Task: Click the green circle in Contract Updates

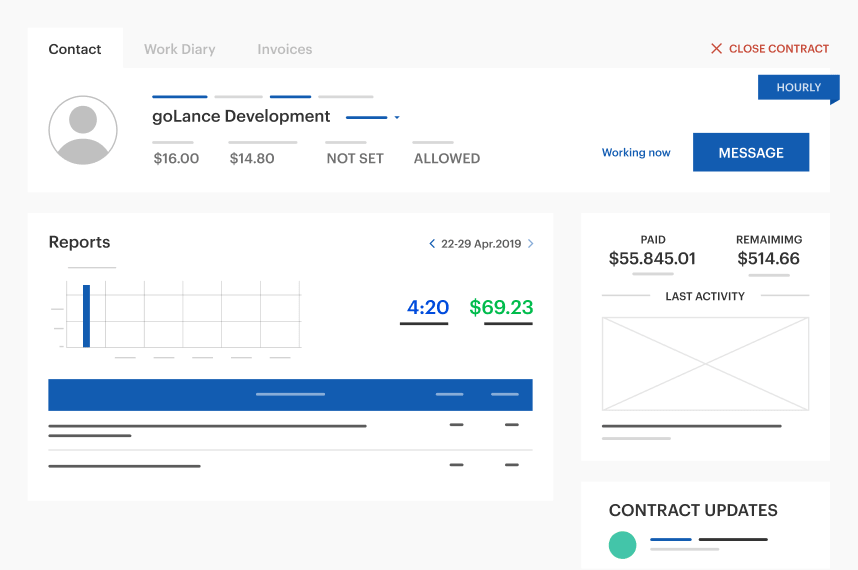Action: pyautogui.click(x=623, y=545)
